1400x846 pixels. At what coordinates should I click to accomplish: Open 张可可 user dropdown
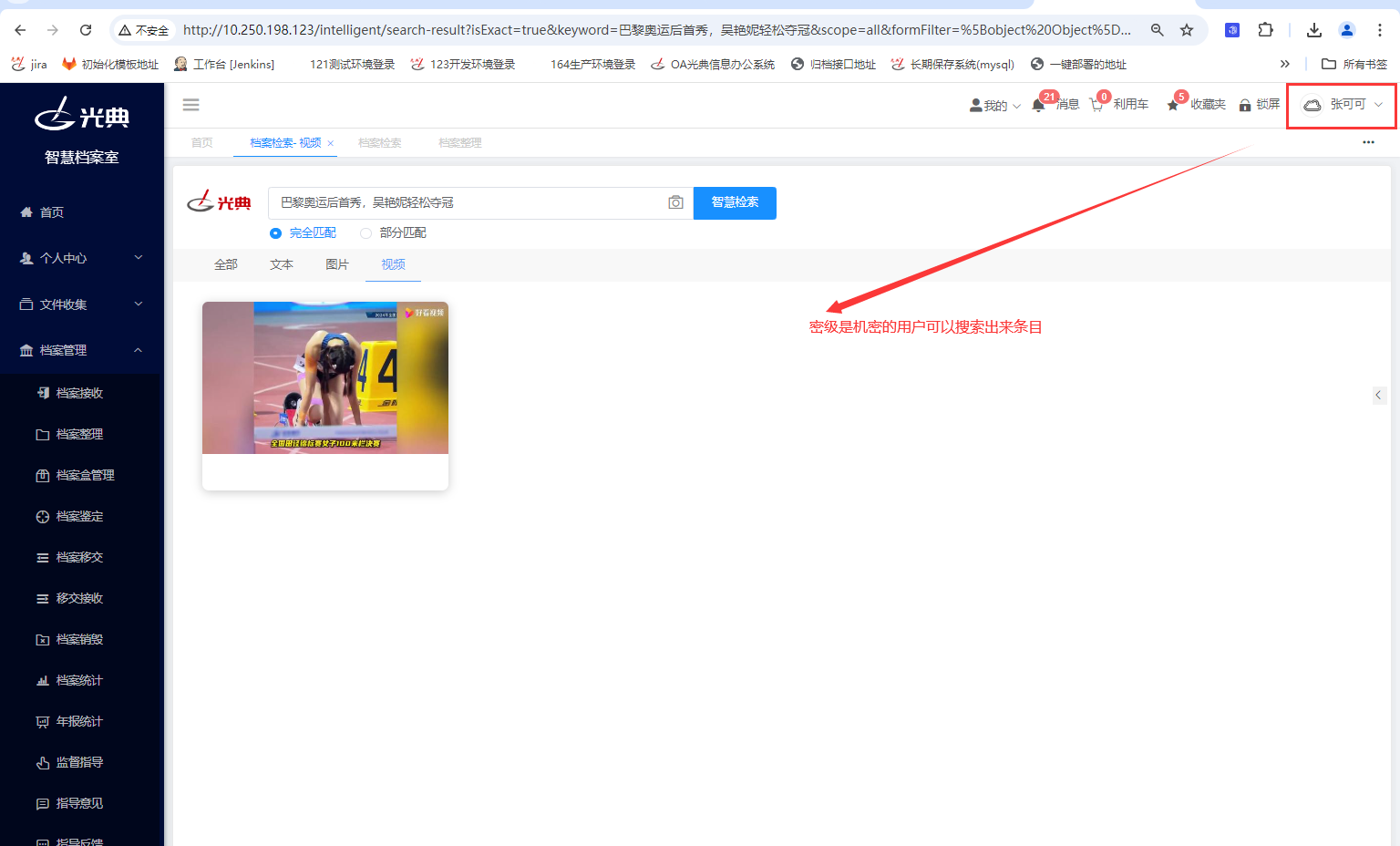point(1342,105)
